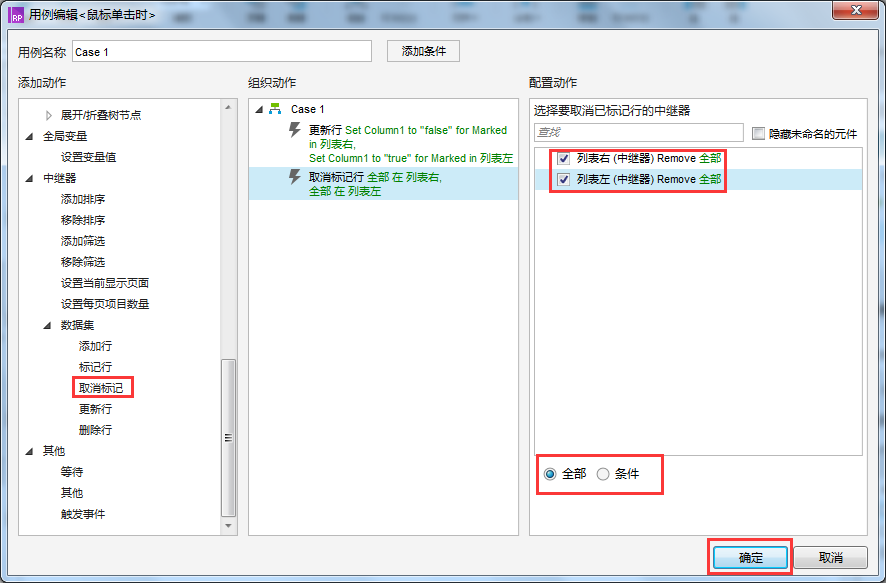Image resolution: width=886 pixels, height=583 pixels.
Task: Select the 全部 radio button
Action: pos(550,474)
